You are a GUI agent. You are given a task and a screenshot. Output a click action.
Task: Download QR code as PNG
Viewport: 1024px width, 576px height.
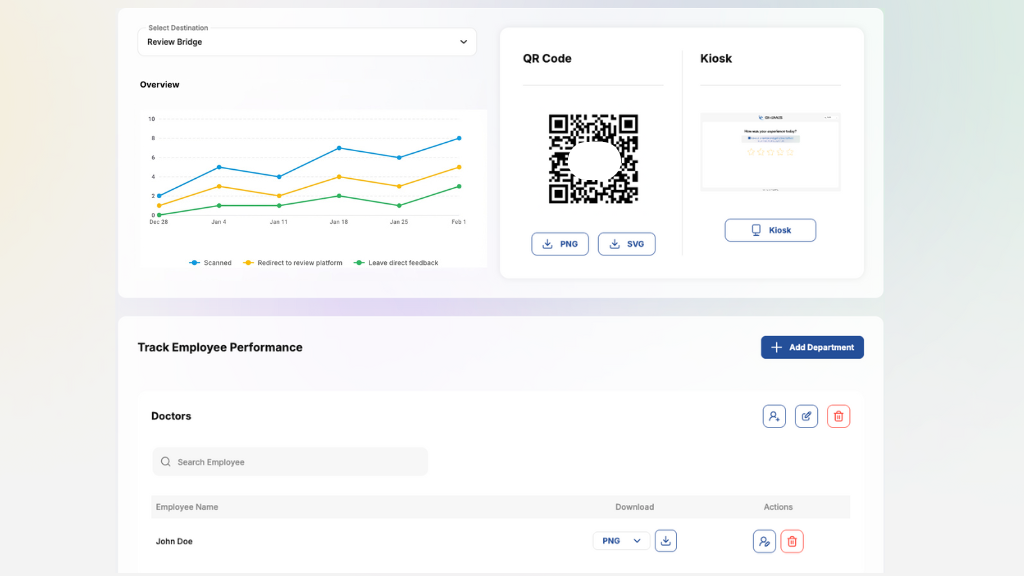(x=560, y=244)
